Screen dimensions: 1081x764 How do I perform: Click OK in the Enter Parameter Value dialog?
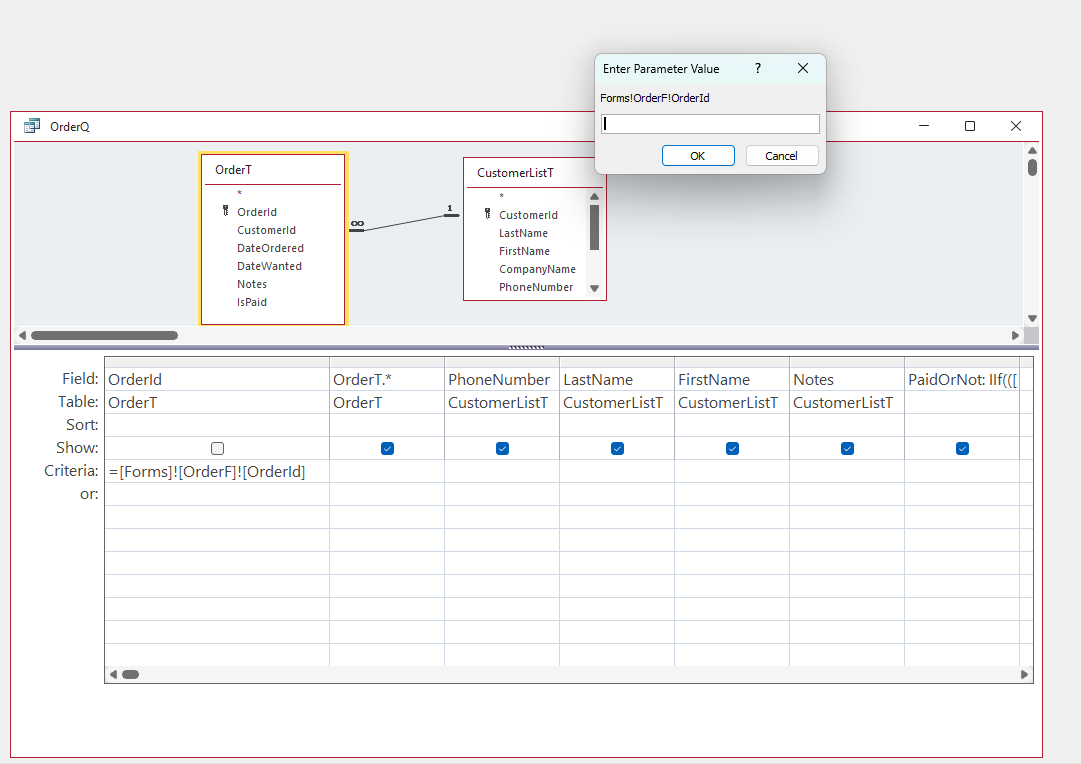[x=698, y=155]
